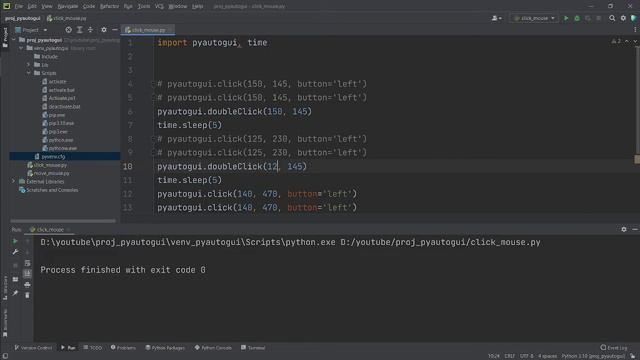Collapse the Scripts folder
This screenshot has width=640, height=360.
point(29,73)
